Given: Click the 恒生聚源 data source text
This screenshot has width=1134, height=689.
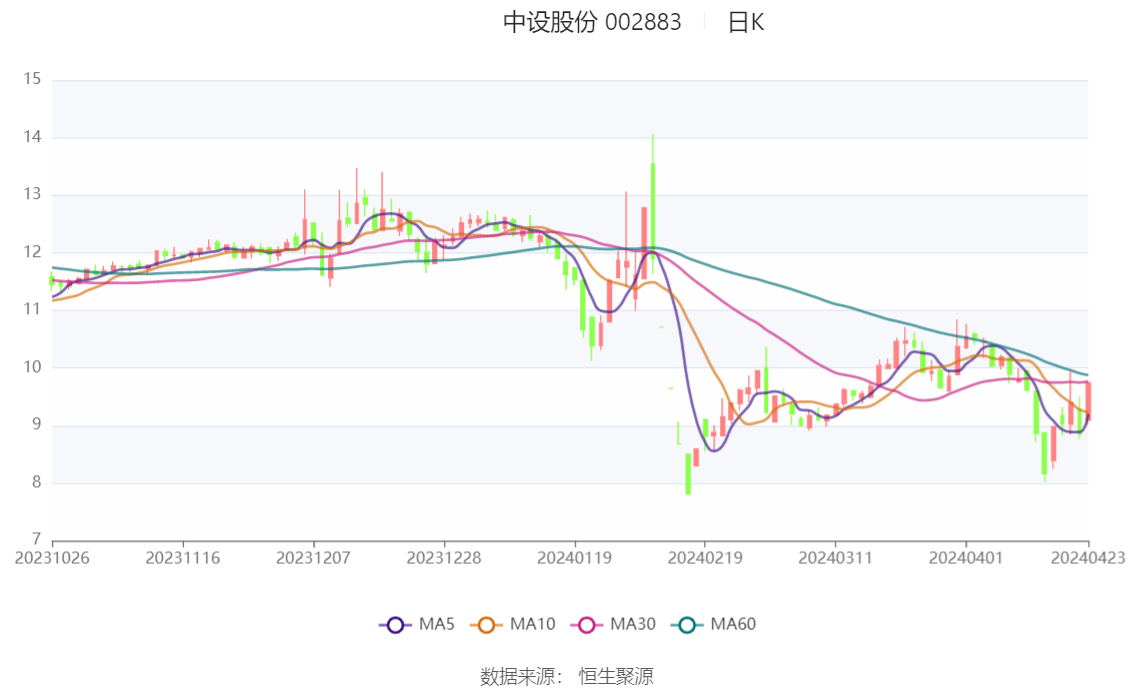Looking at the screenshot, I should 615,677.
